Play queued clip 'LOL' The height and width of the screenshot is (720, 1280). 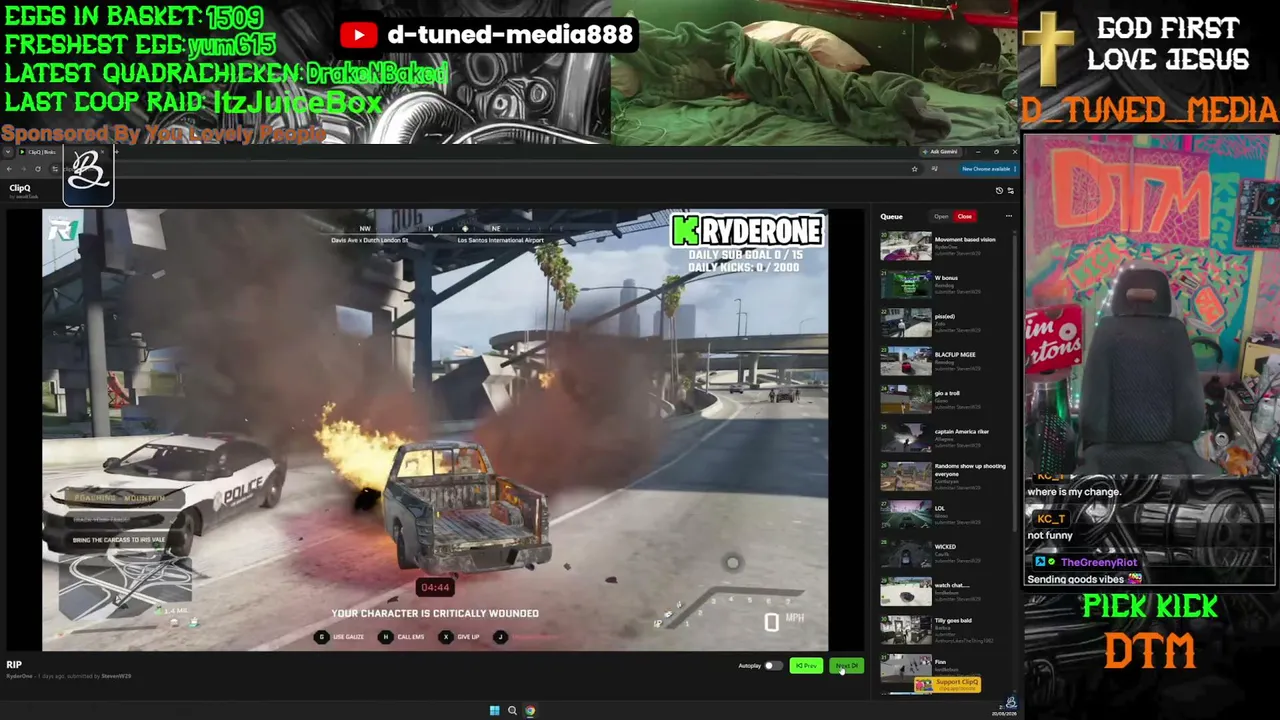pos(946,514)
